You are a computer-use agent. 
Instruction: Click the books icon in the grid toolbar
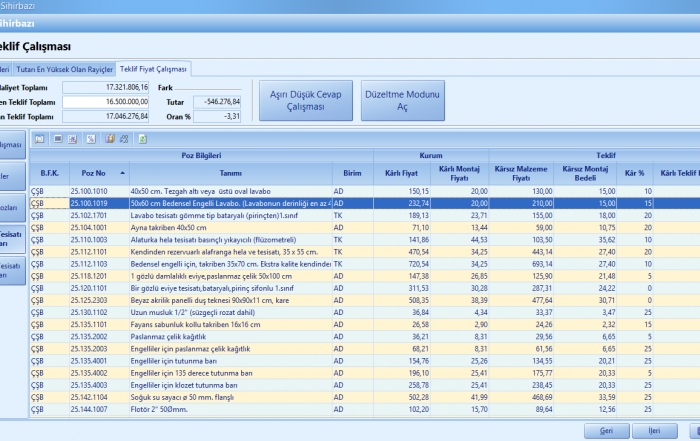[109, 138]
